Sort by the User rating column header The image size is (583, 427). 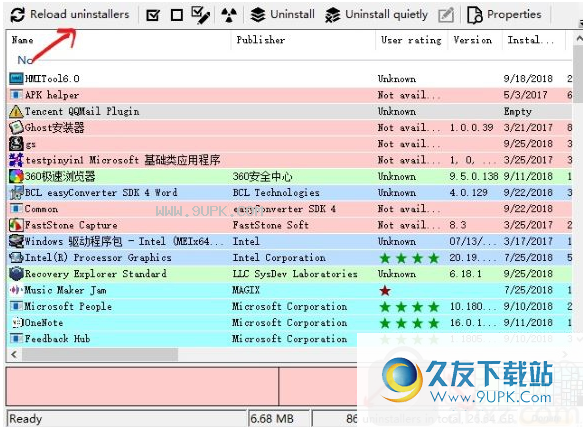click(411, 40)
